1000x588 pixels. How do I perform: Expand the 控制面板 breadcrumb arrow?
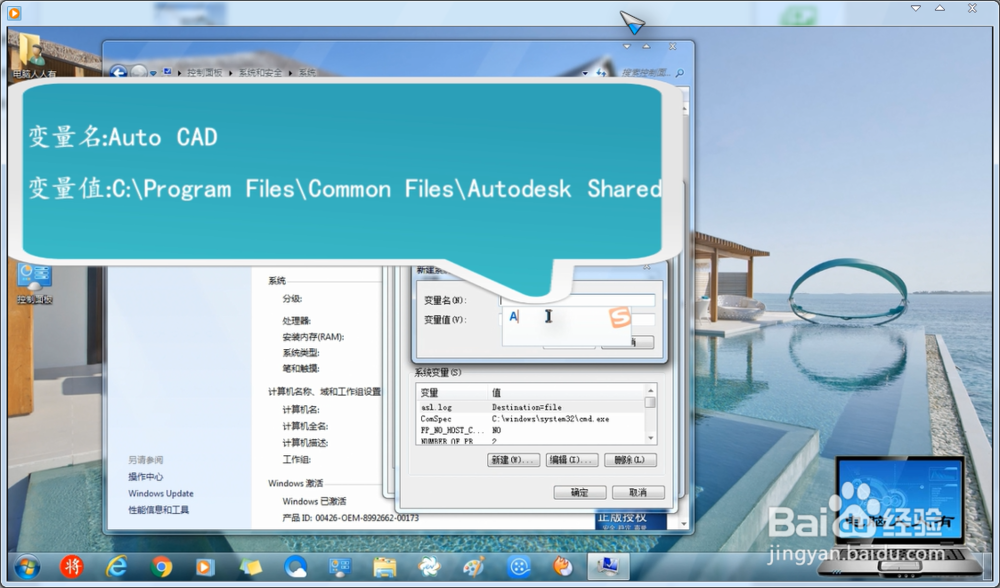230,73
